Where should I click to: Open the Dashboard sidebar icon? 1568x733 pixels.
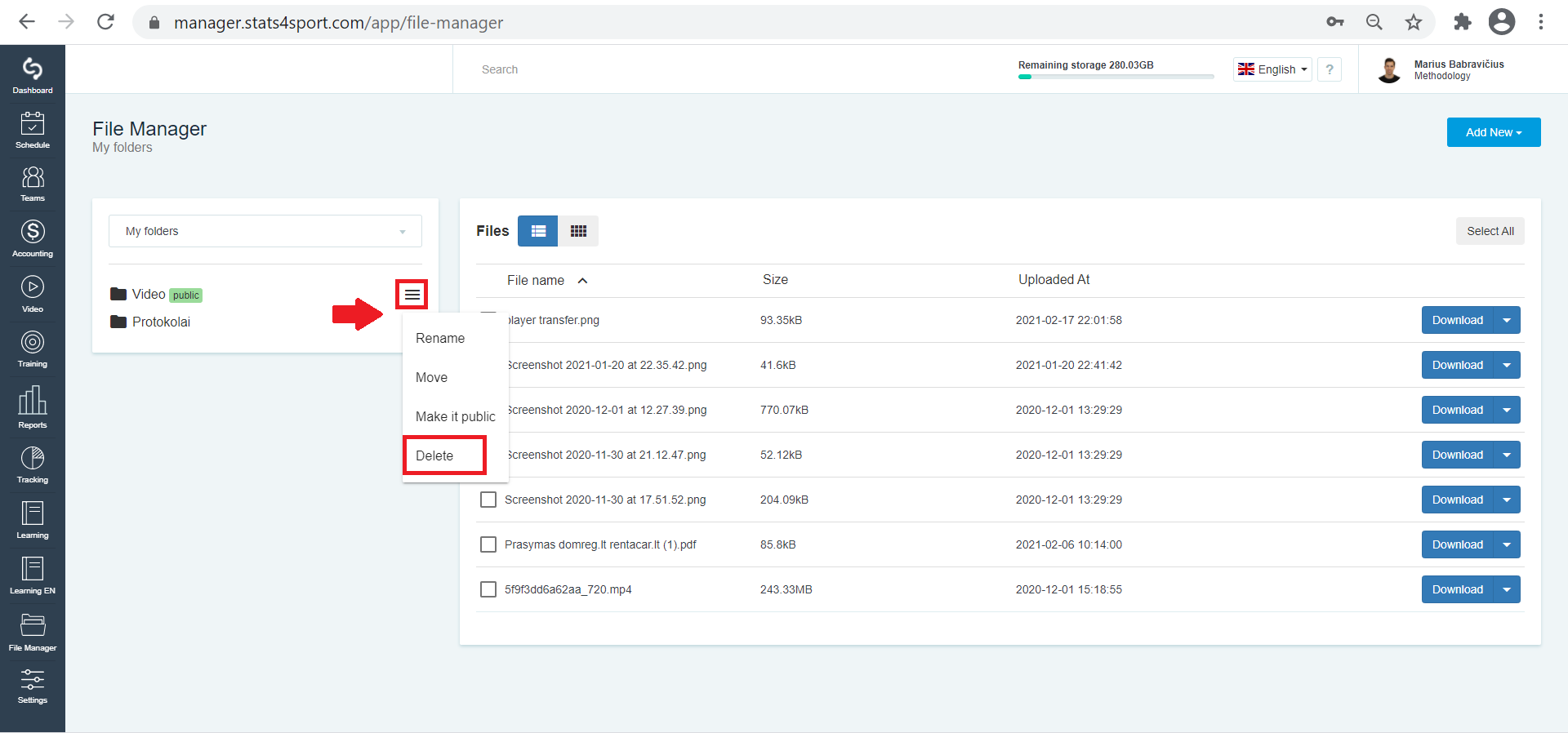coord(33,75)
